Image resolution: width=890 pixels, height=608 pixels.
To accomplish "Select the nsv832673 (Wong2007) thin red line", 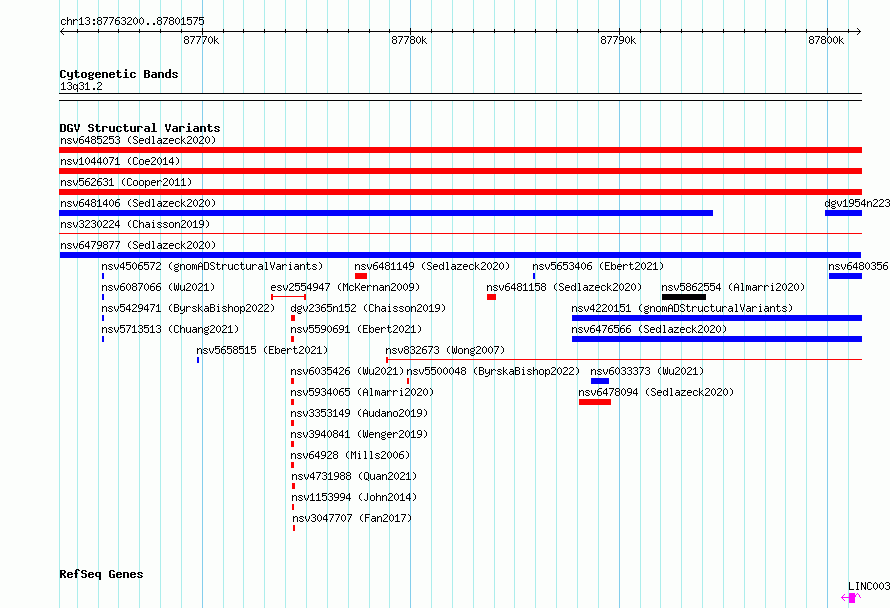I will pyautogui.click(x=624, y=359).
